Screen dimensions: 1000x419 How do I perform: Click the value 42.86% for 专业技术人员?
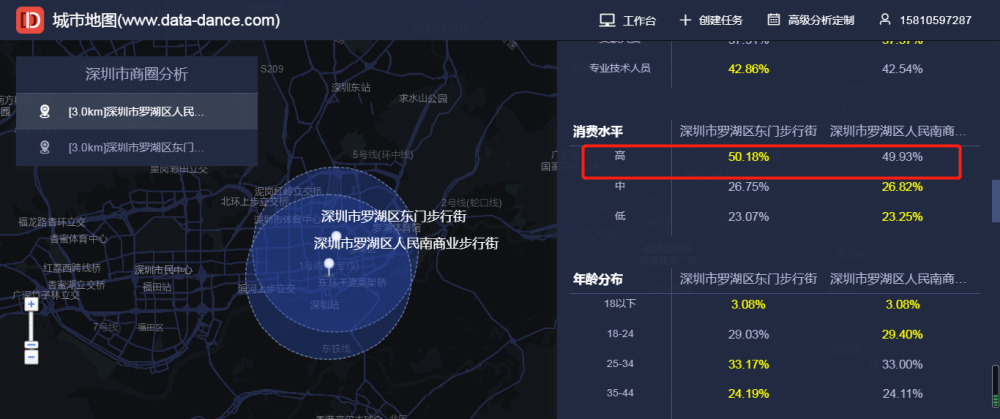click(748, 69)
